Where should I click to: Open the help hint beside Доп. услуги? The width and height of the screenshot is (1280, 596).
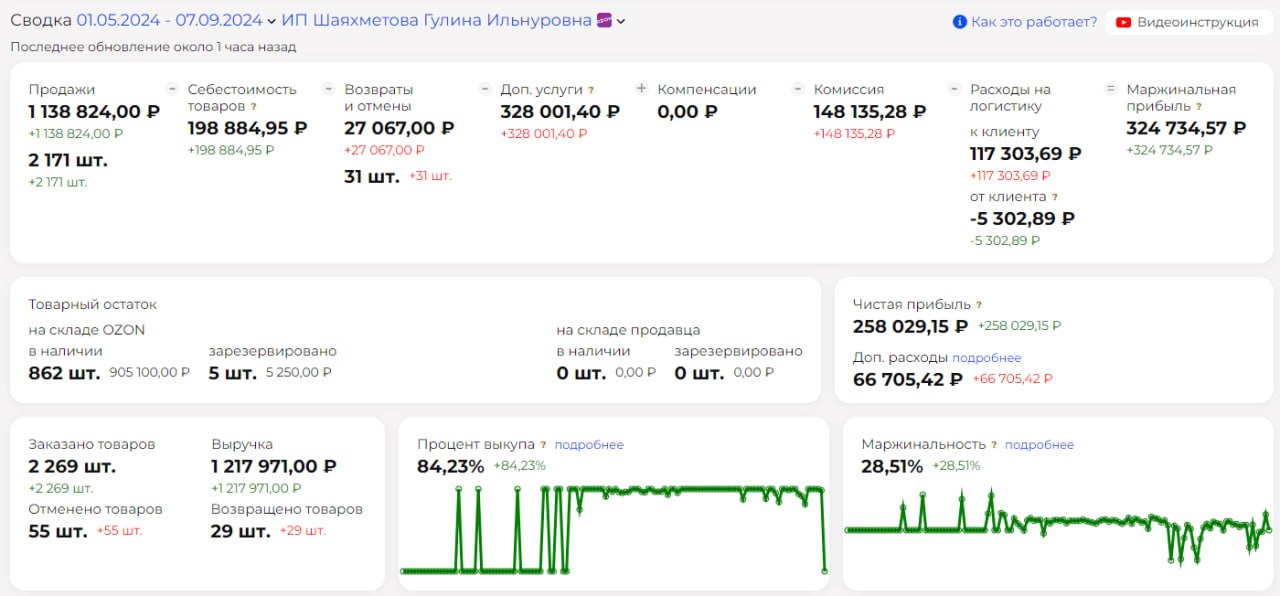pyautogui.click(x=591, y=90)
